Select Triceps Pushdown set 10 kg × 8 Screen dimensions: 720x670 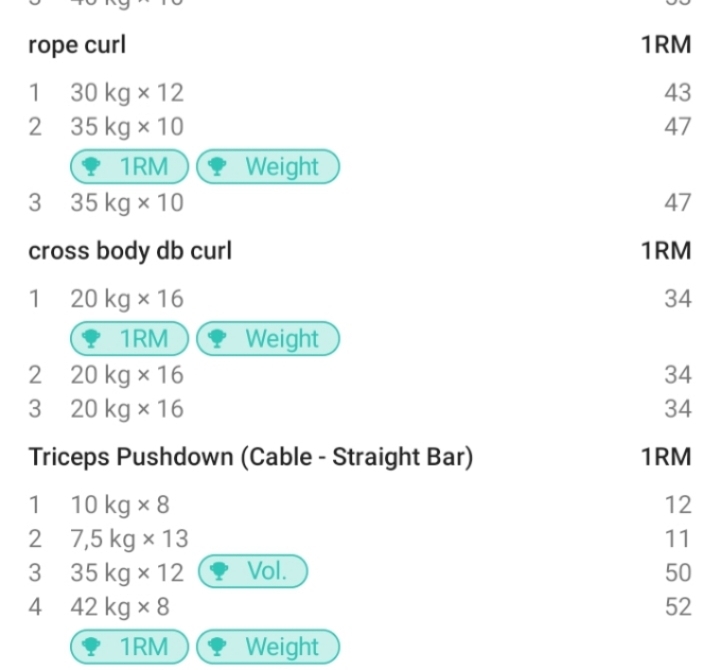(120, 504)
